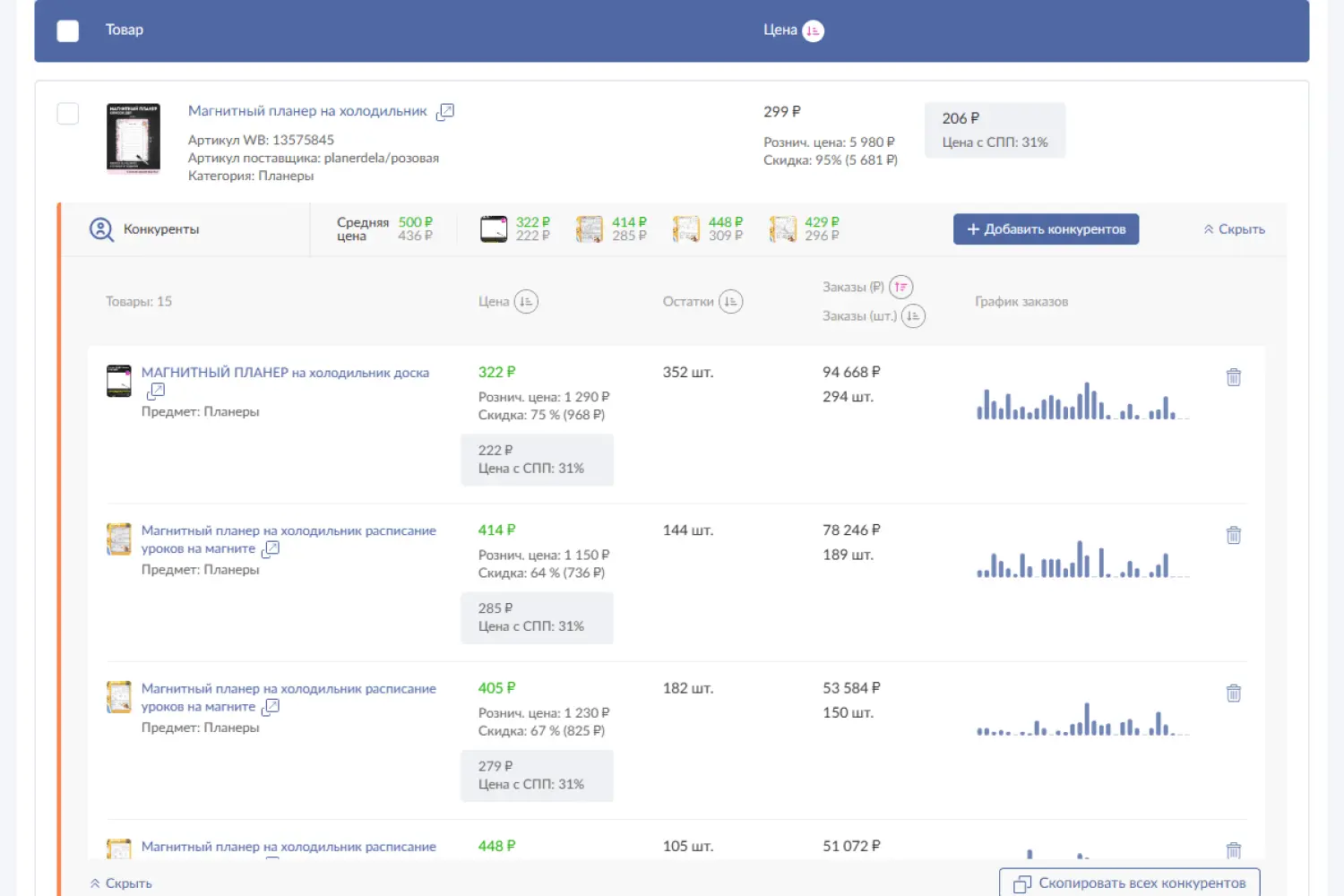The image size is (1344, 896).
Task: Click the 206 ₽ Цена с СПП box
Action: [x=995, y=130]
